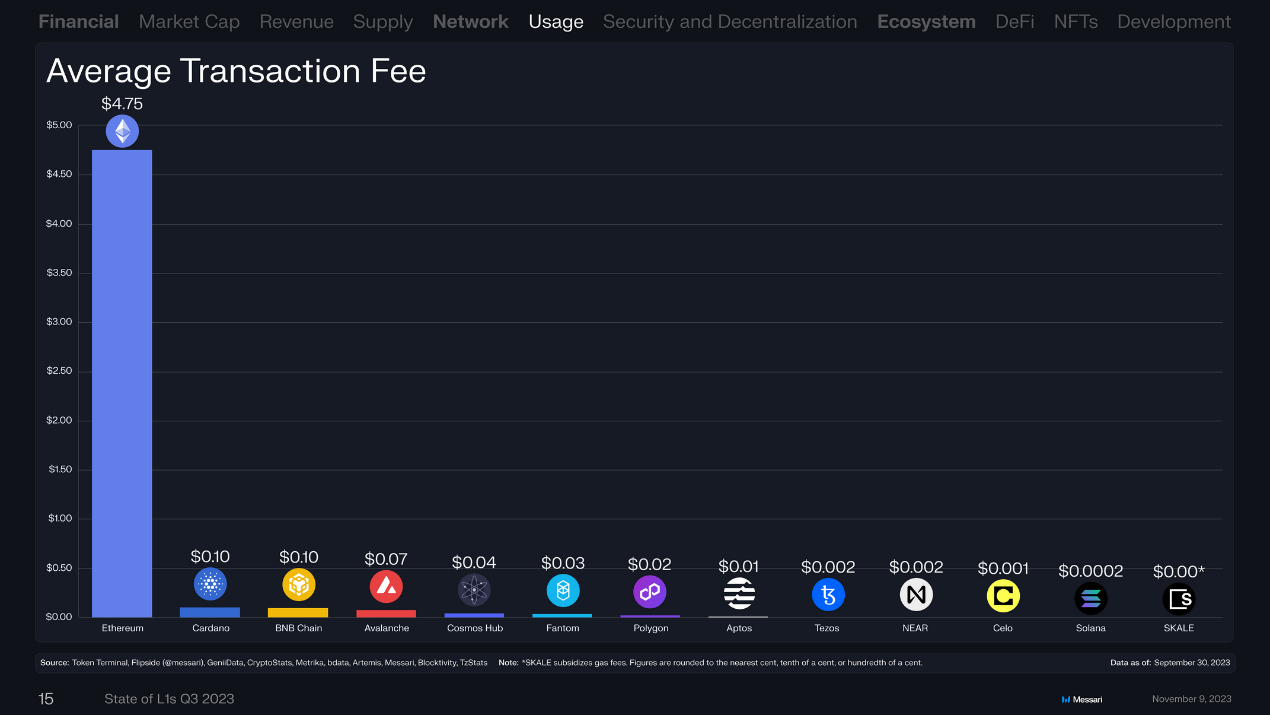This screenshot has width=1270, height=715.
Task: Click the Avalanche logo icon
Action: pyautogui.click(x=386, y=587)
